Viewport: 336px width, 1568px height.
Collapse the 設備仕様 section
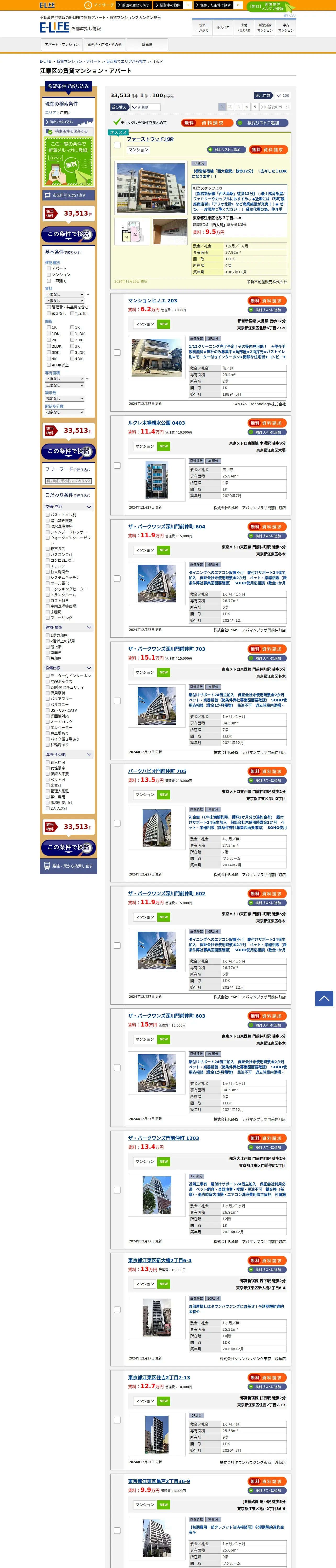68,668
